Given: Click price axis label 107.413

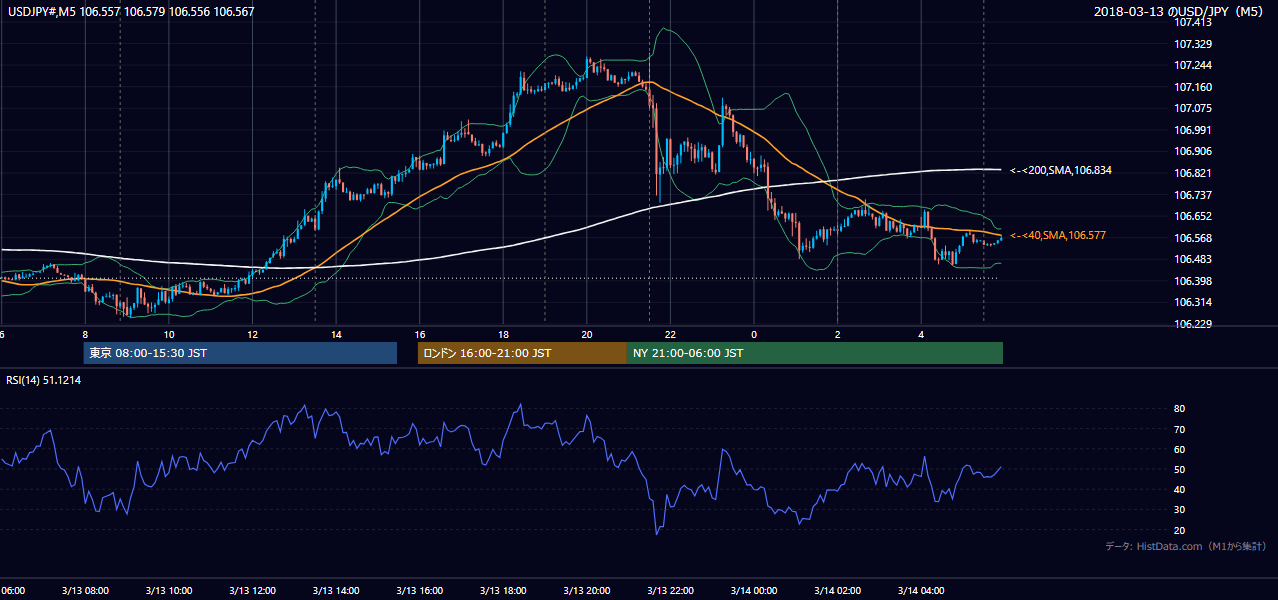Looking at the screenshot, I should point(1192,22).
